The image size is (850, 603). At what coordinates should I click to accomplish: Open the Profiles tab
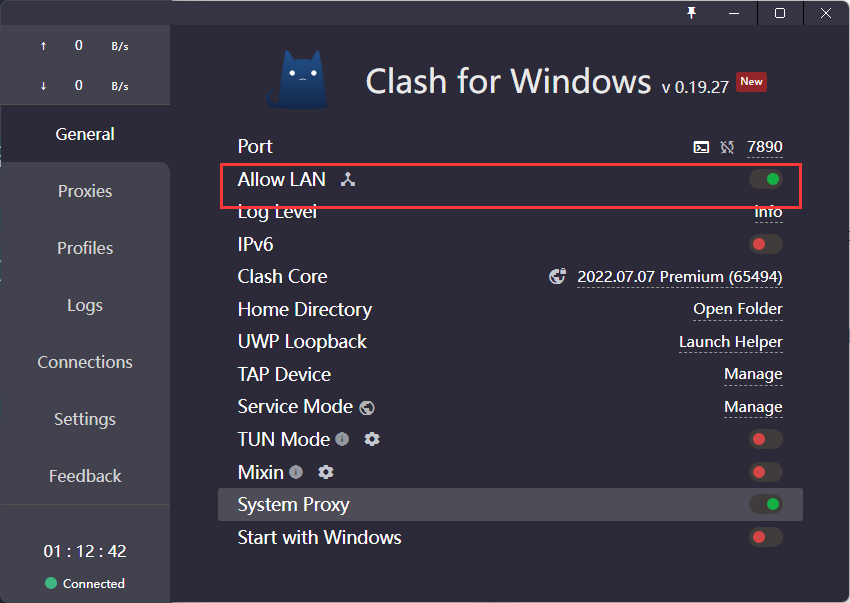coord(85,248)
